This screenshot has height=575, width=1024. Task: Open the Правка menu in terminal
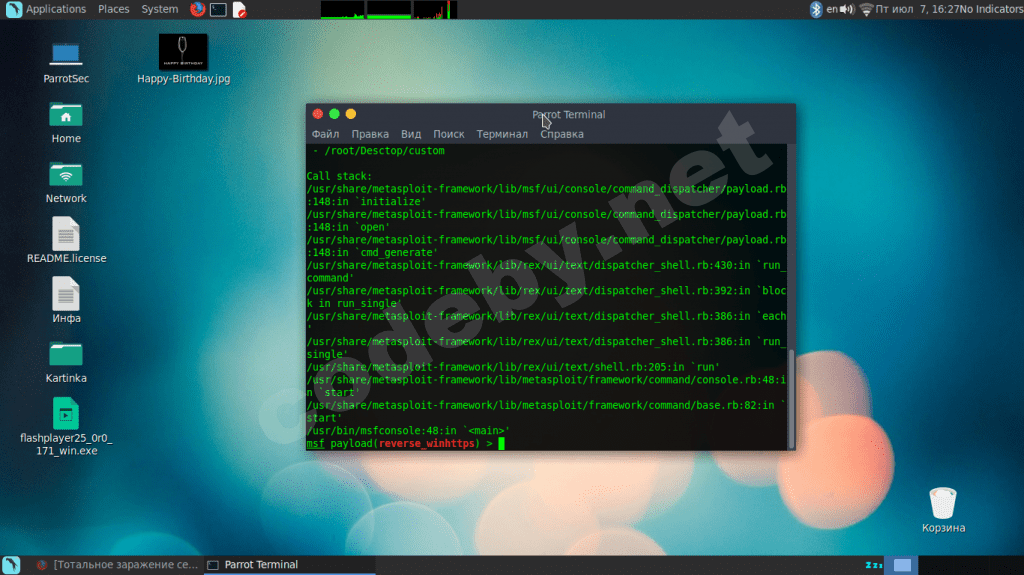370,134
